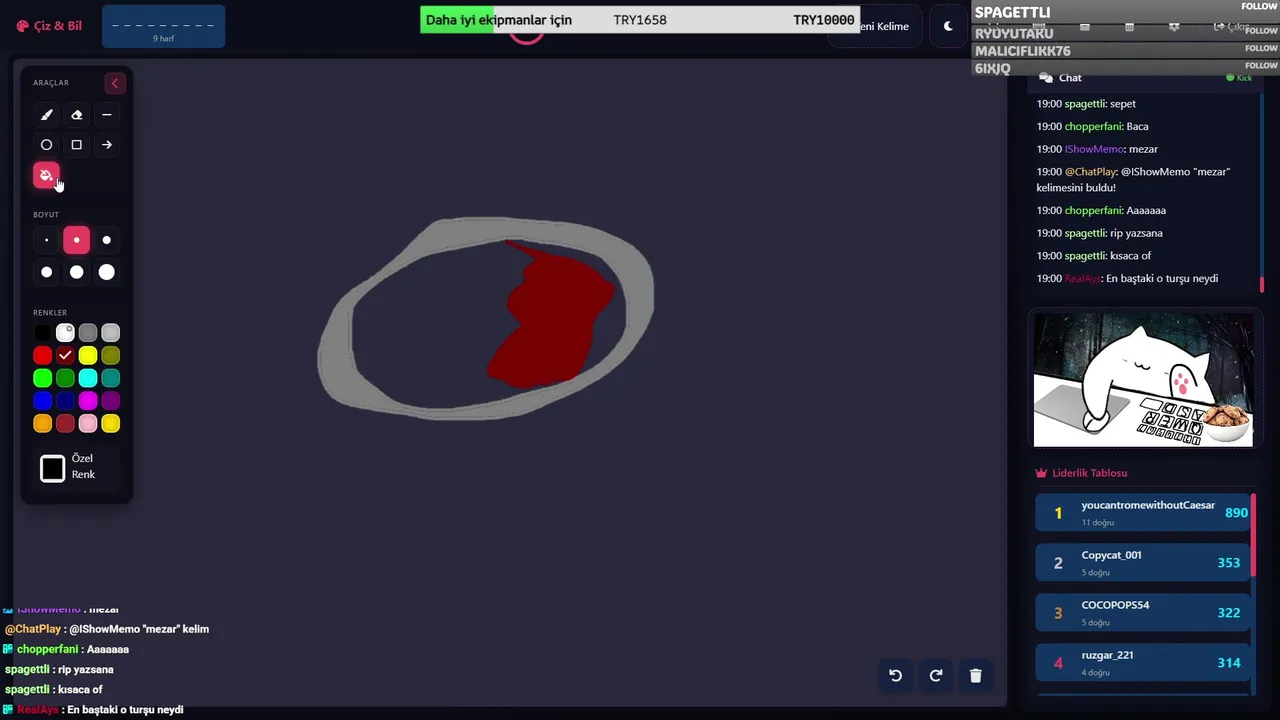
Task: Follow SPAGETTLI in the overlay
Action: [1260, 6]
